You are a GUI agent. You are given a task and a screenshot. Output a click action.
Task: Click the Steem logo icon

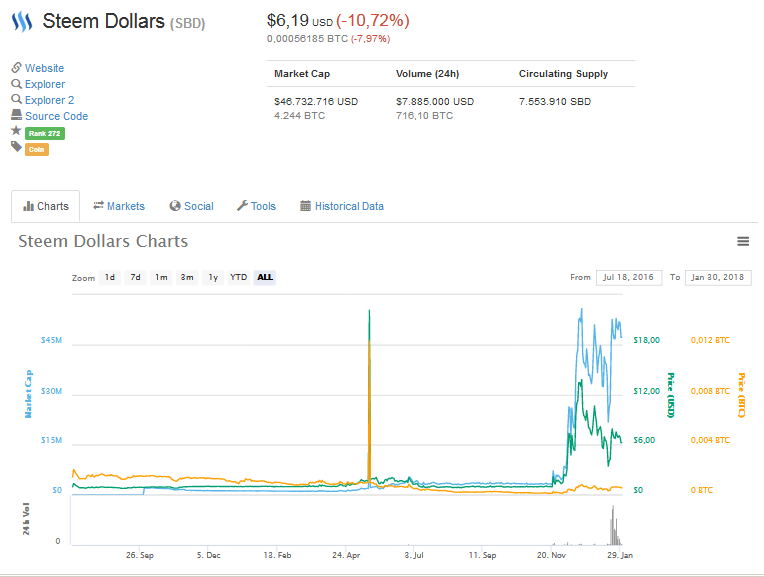(x=22, y=22)
